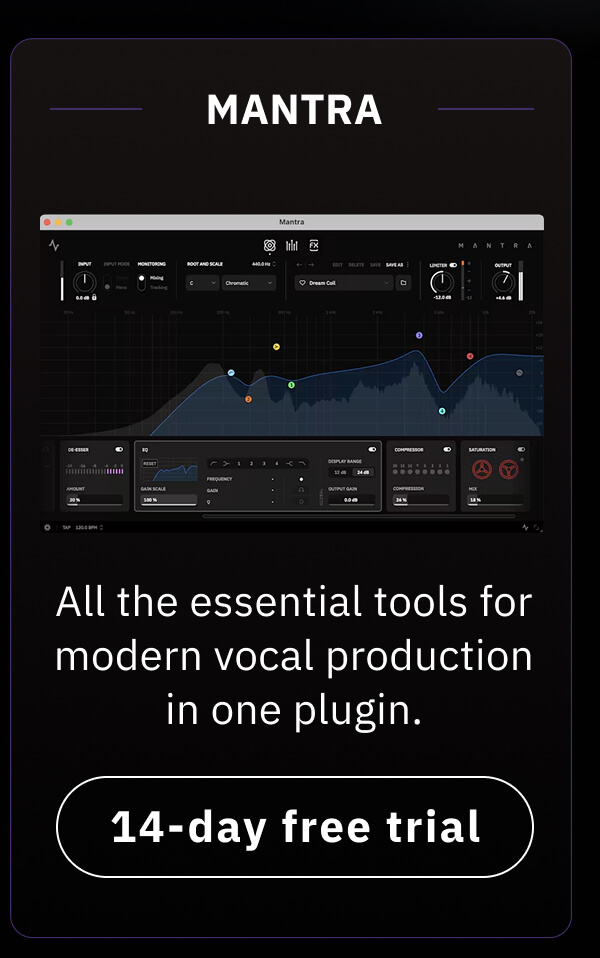Click the 14-day free trial button
This screenshot has width=600, height=958.
295,827
